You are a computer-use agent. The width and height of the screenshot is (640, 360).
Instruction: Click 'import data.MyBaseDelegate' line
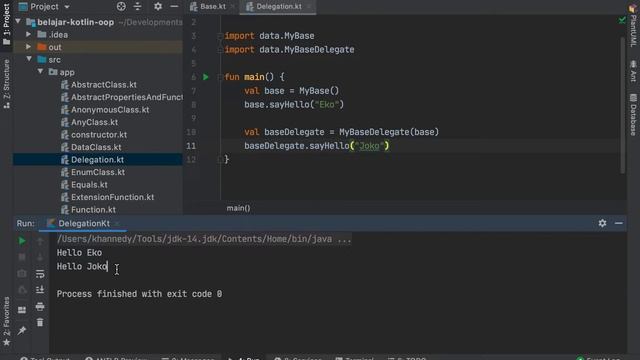point(289,50)
